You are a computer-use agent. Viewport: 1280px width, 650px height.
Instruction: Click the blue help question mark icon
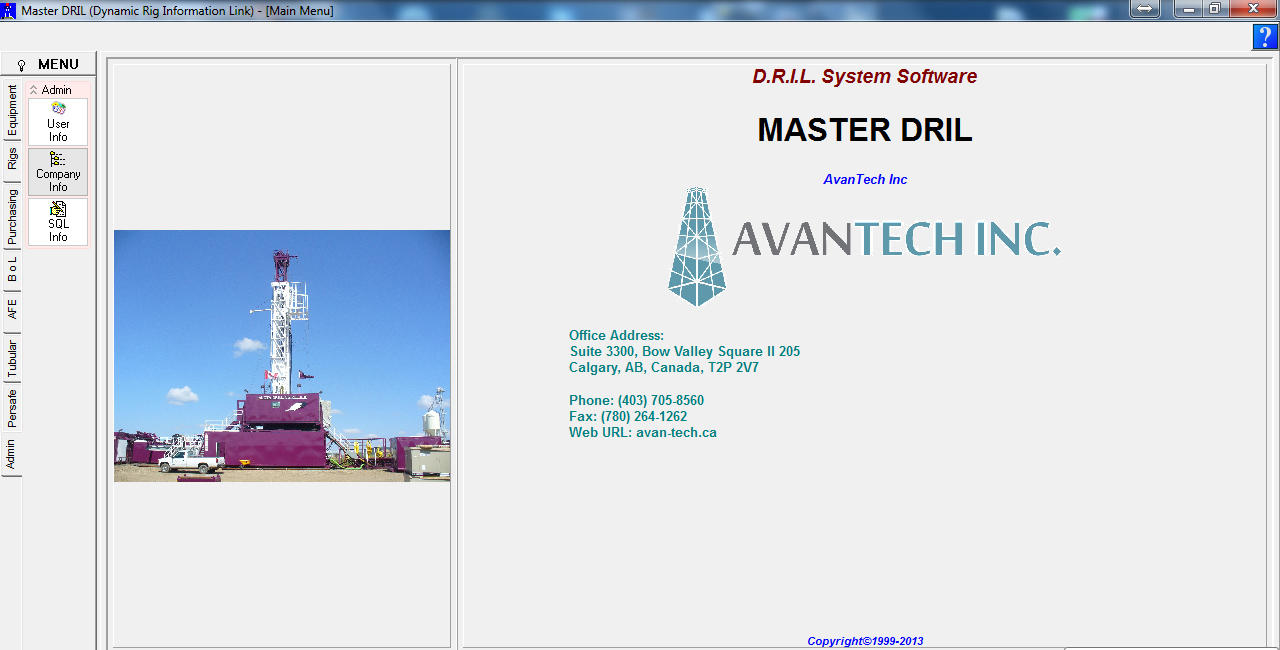click(1265, 37)
